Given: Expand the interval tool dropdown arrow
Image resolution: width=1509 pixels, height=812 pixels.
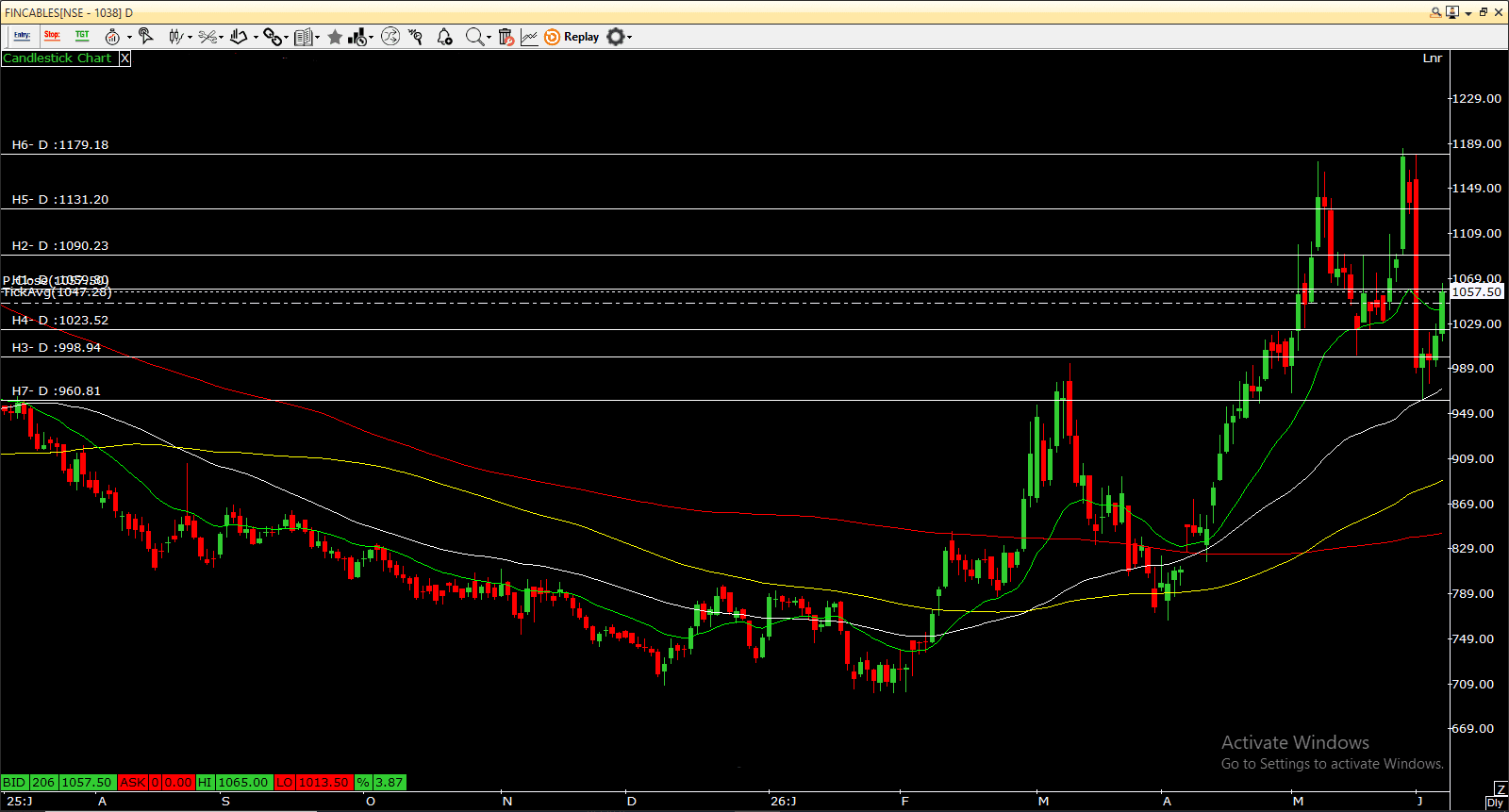Looking at the screenshot, I should 129,38.
